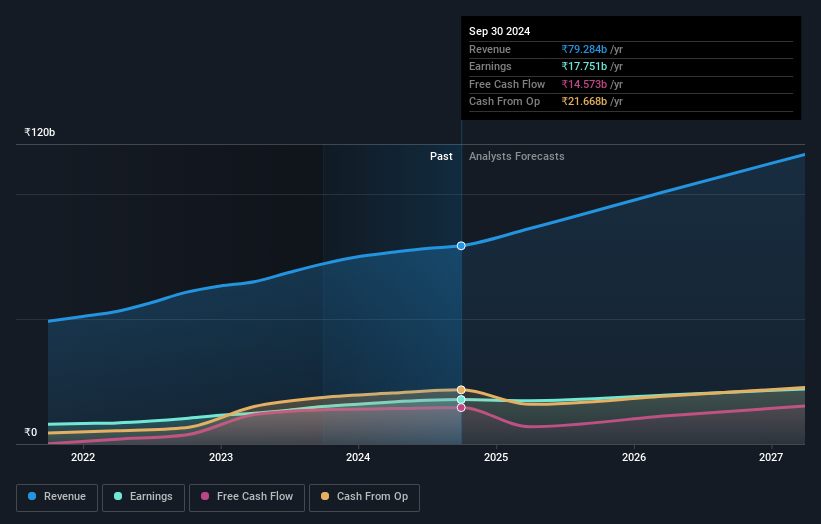Click the pink Free Cash Flow data marker
Viewport: 821px width, 524px height.
point(461,407)
